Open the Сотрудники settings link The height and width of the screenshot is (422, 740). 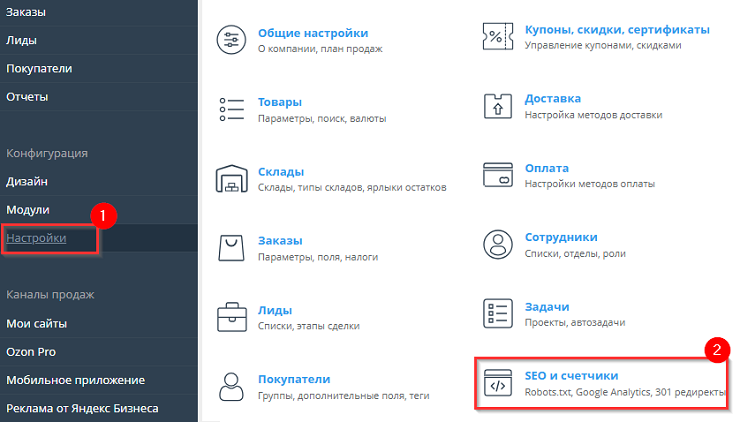(561, 237)
